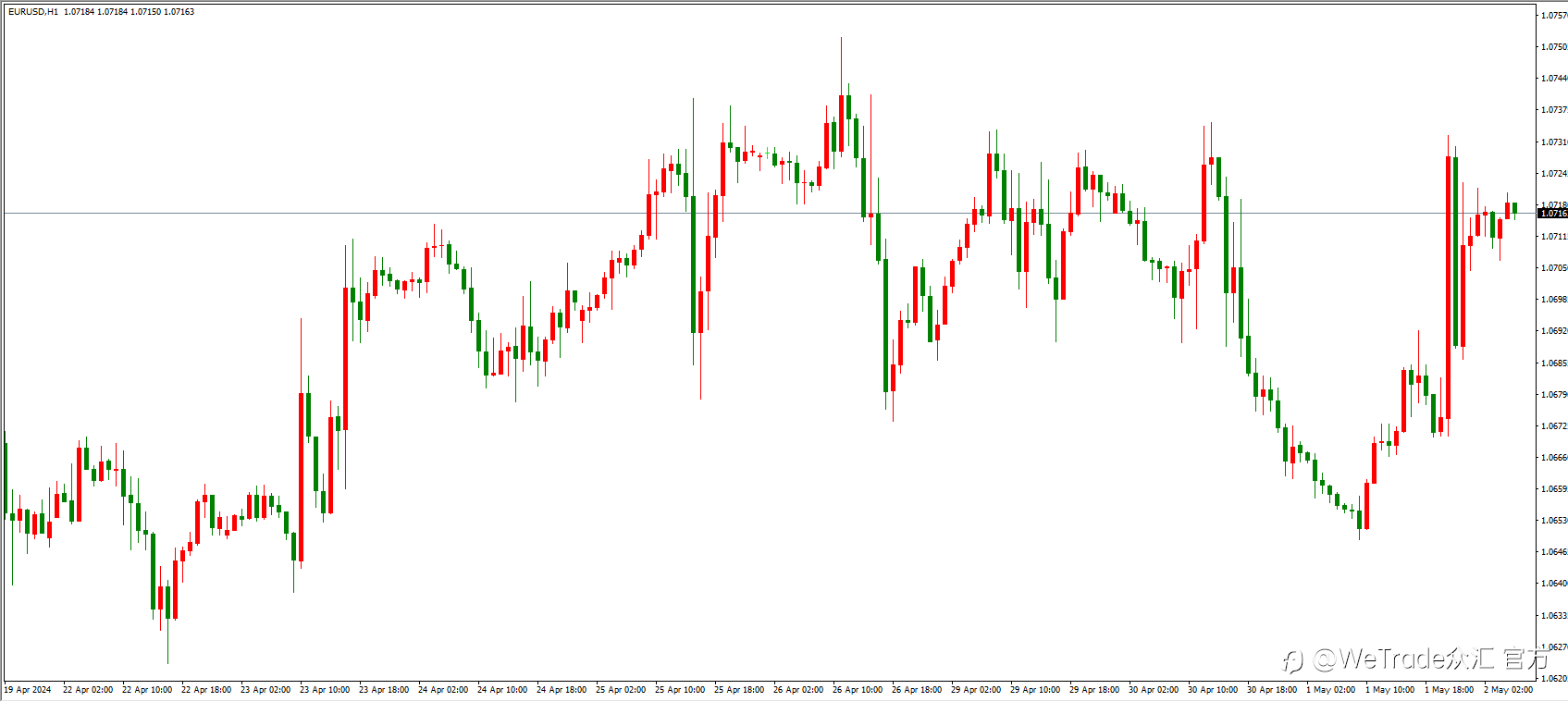Click the 1.0750 price axis label
The width and height of the screenshot is (1568, 702).
1555,47
